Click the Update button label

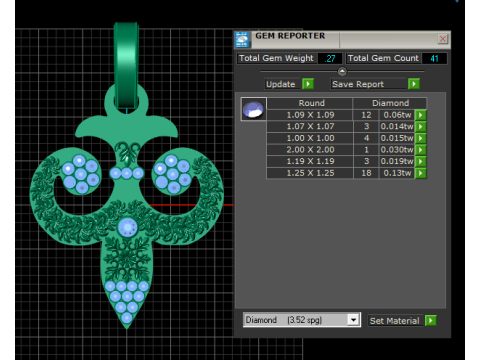point(281,84)
